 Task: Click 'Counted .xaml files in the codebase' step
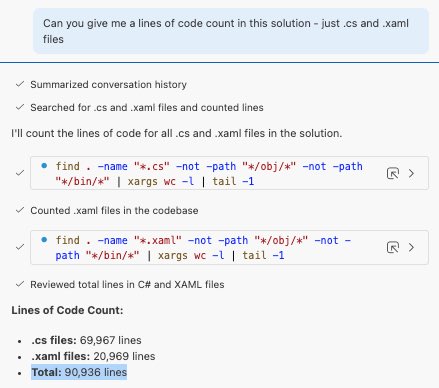(114, 210)
